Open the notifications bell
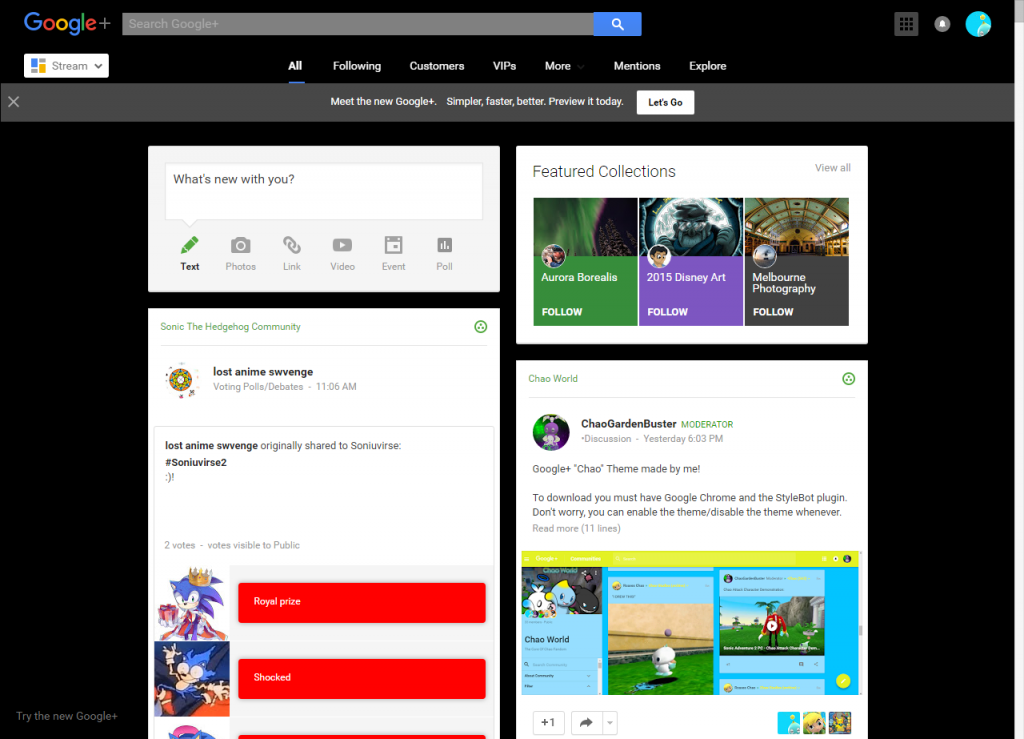Viewport: 1024px width, 739px height. click(942, 24)
